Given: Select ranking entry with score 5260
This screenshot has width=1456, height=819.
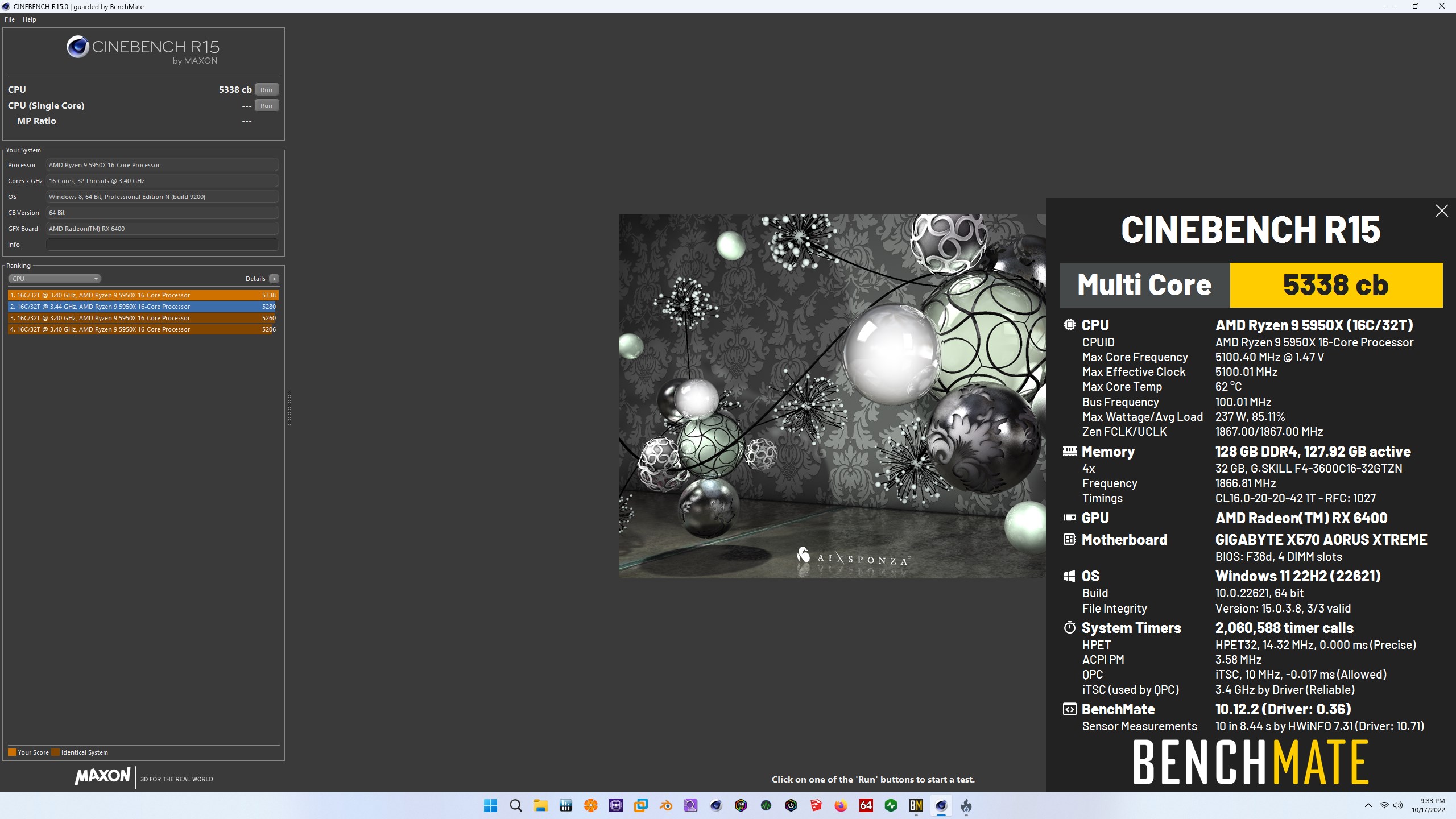Looking at the screenshot, I should coord(143,318).
